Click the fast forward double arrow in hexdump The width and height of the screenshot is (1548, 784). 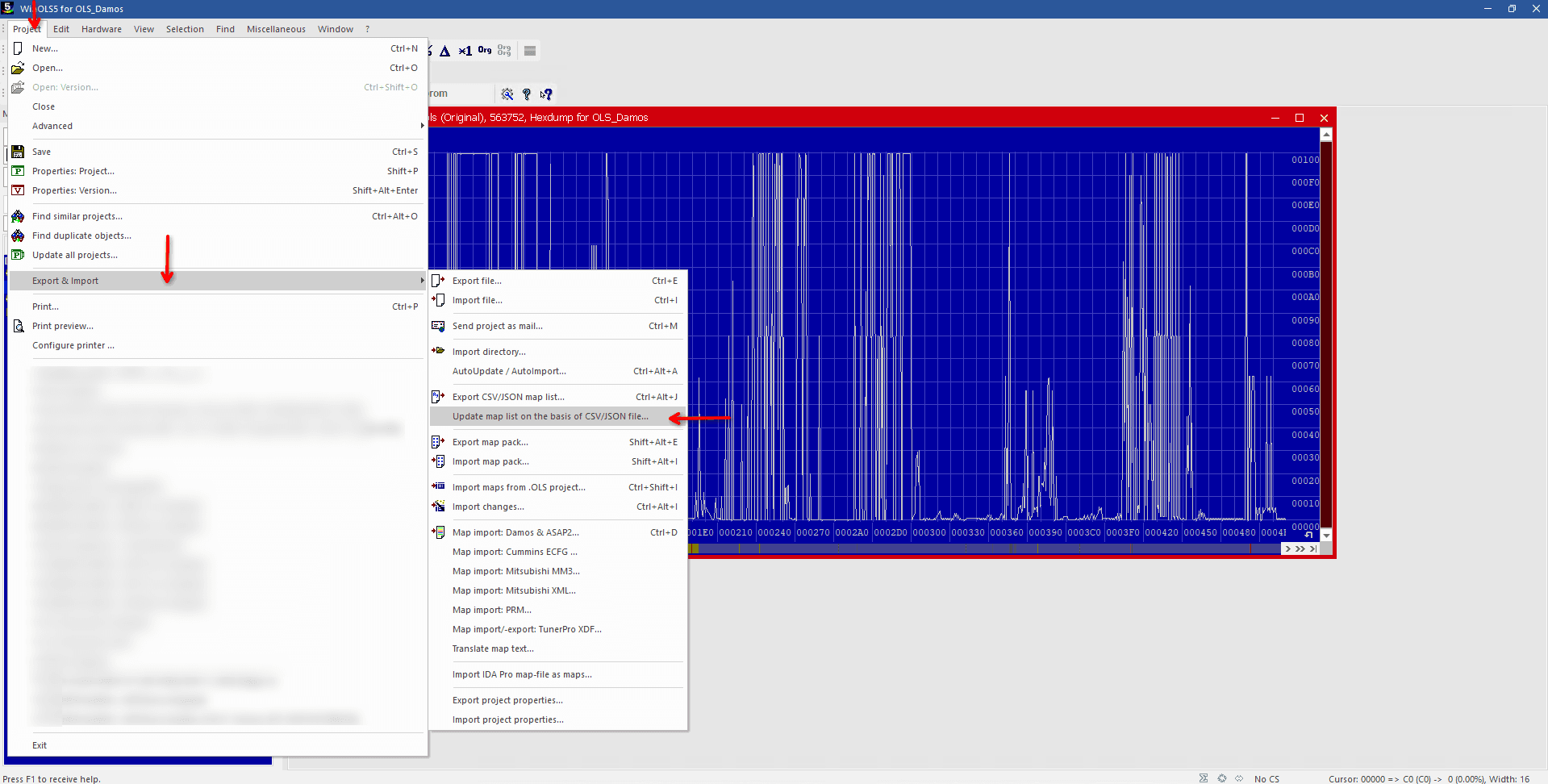pos(1300,548)
